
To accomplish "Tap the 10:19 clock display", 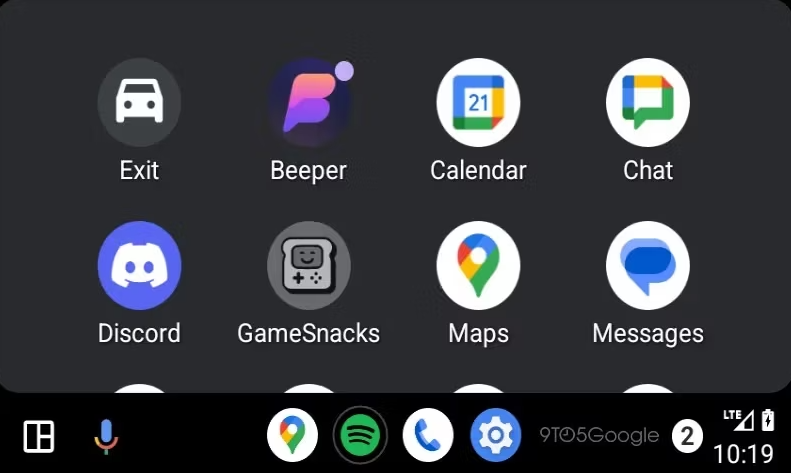I will click(744, 454).
